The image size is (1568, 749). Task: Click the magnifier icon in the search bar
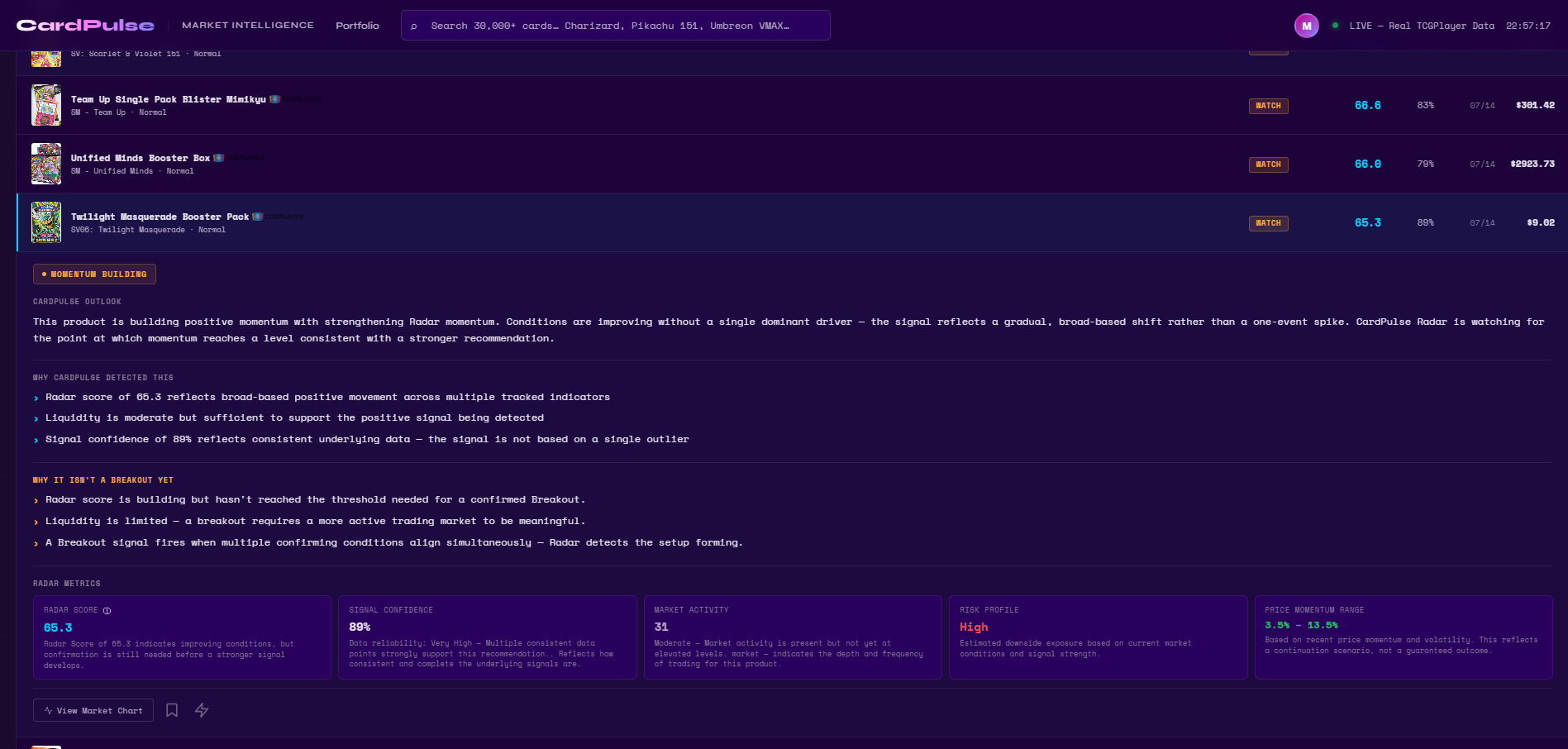click(x=414, y=26)
